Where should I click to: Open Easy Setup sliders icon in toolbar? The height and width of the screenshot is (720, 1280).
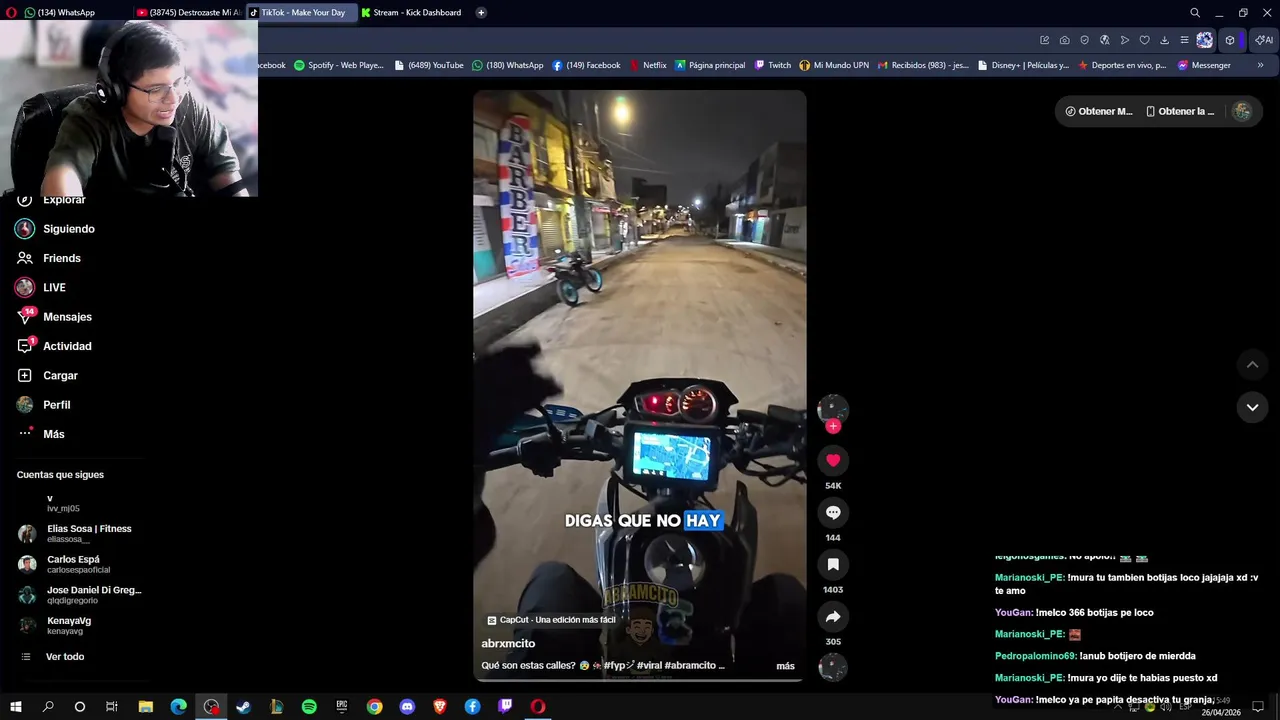(x=1184, y=40)
